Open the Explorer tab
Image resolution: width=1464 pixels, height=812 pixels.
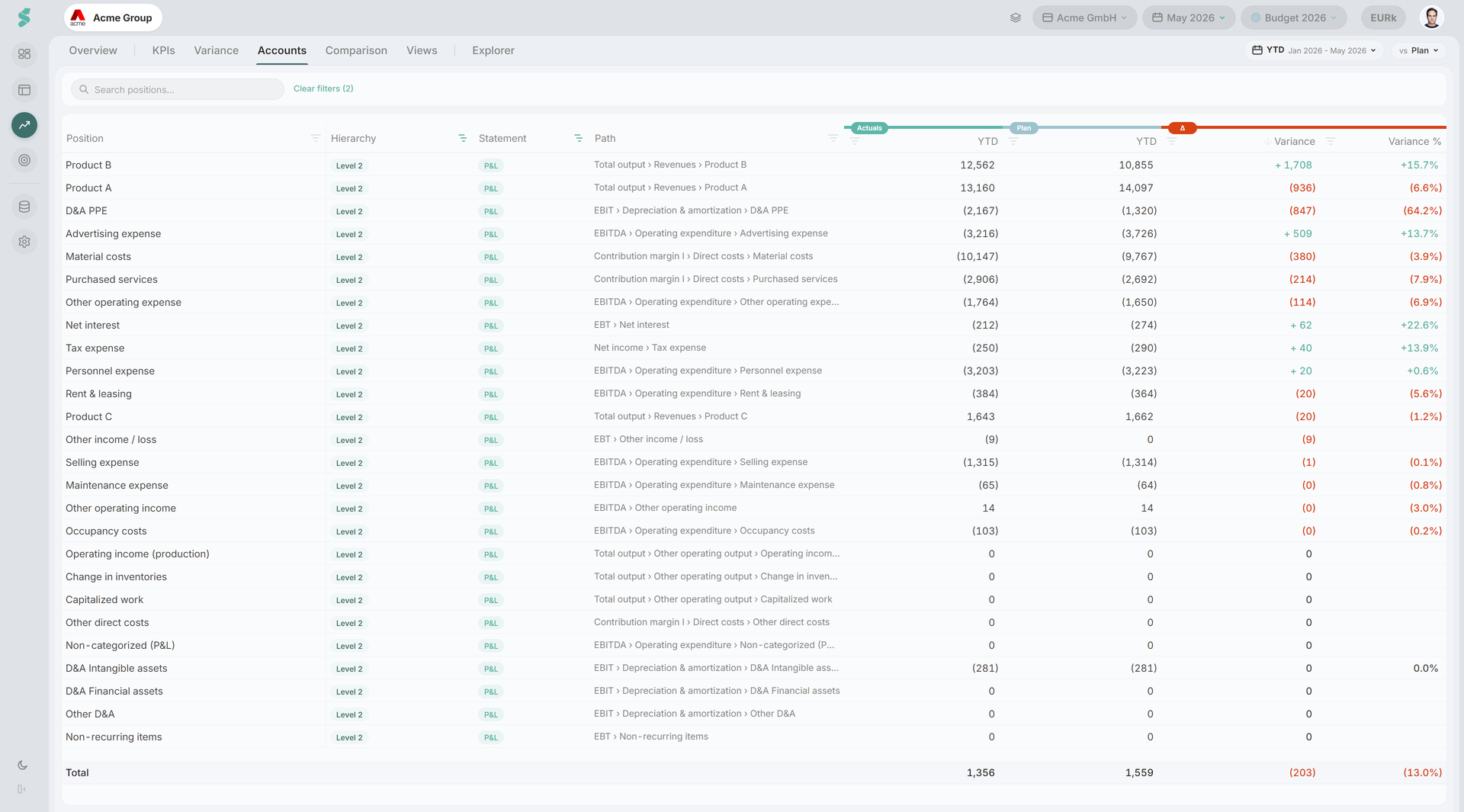coord(493,50)
